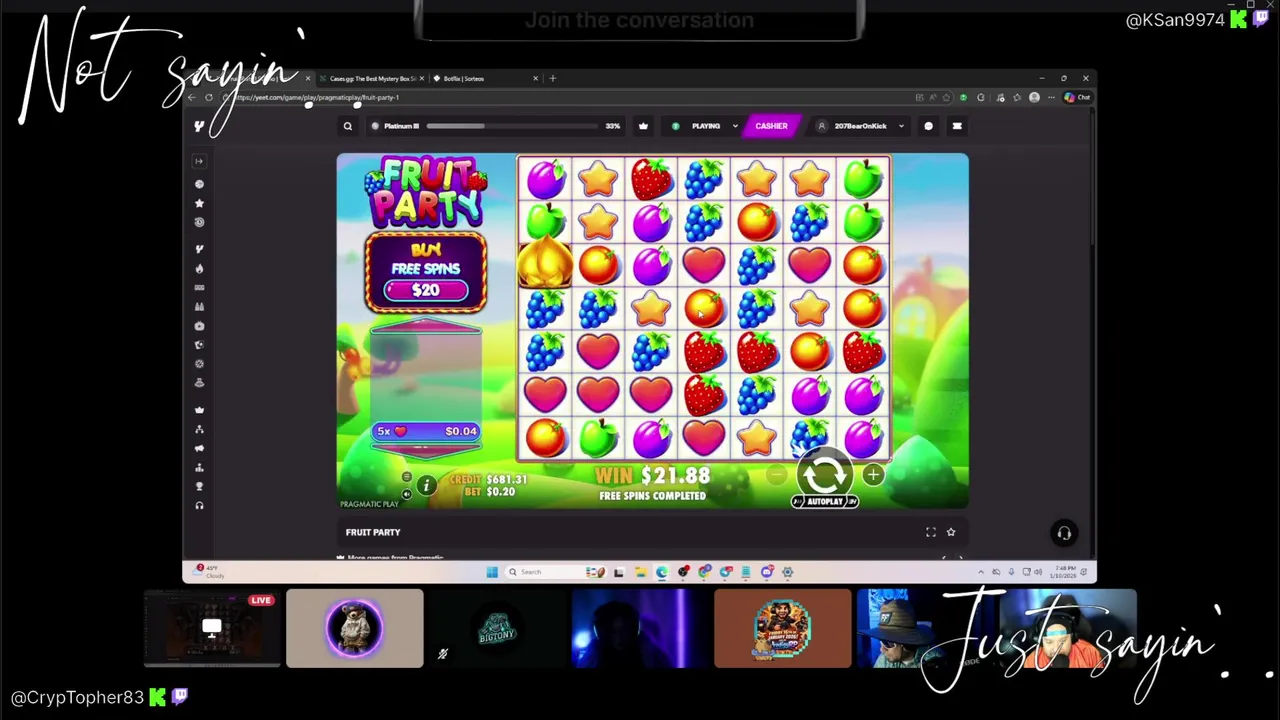Expand sidebar arrow toggle icon

(x=199, y=161)
